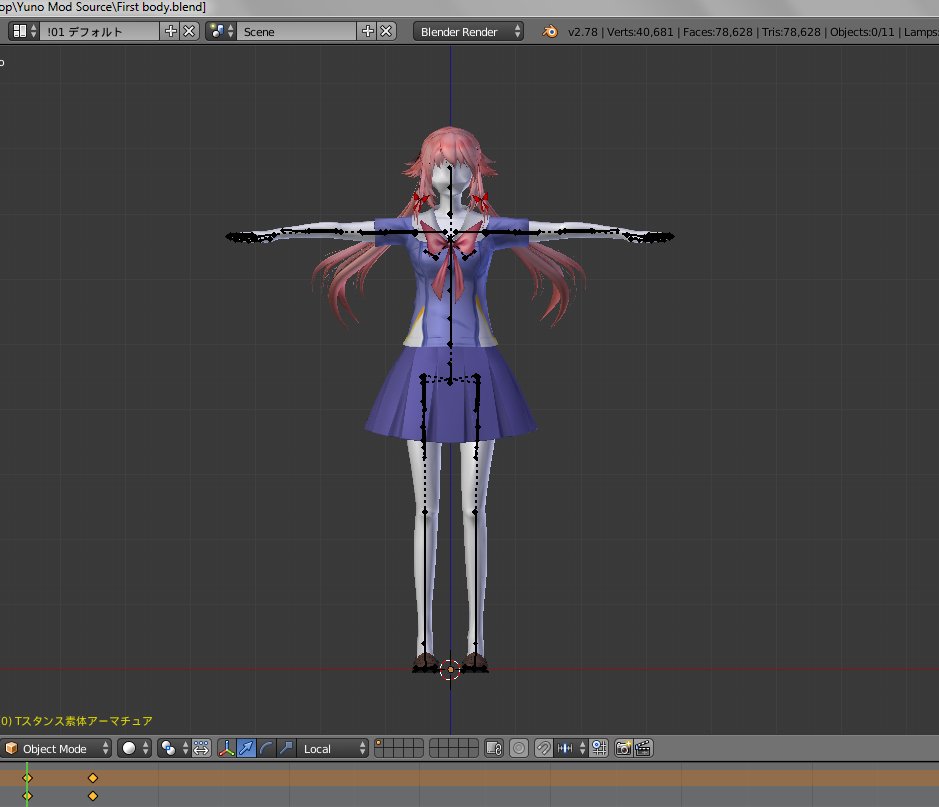Open the Object Mode dropdown
The height and width of the screenshot is (807, 939).
pyautogui.click(x=56, y=748)
